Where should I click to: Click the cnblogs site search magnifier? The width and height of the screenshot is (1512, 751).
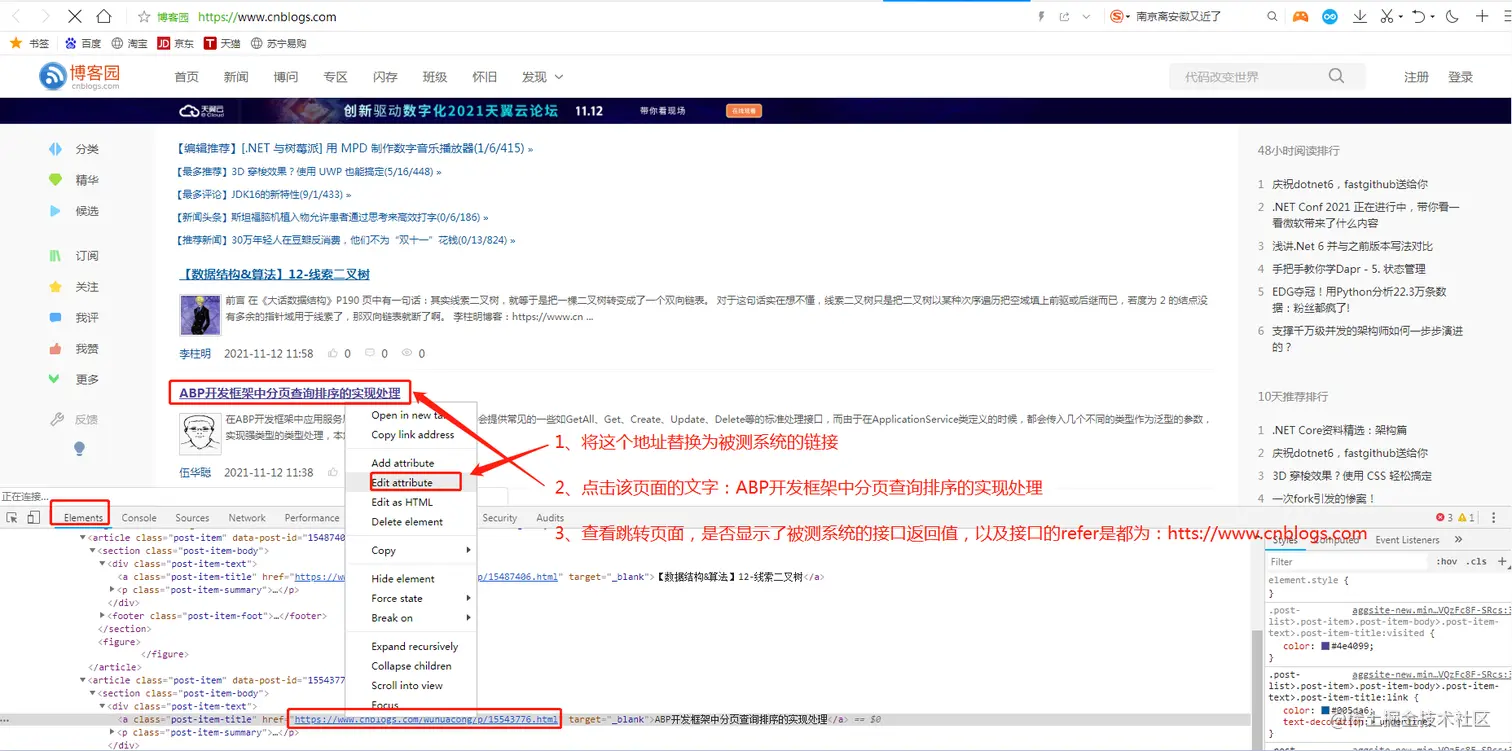click(x=1336, y=76)
